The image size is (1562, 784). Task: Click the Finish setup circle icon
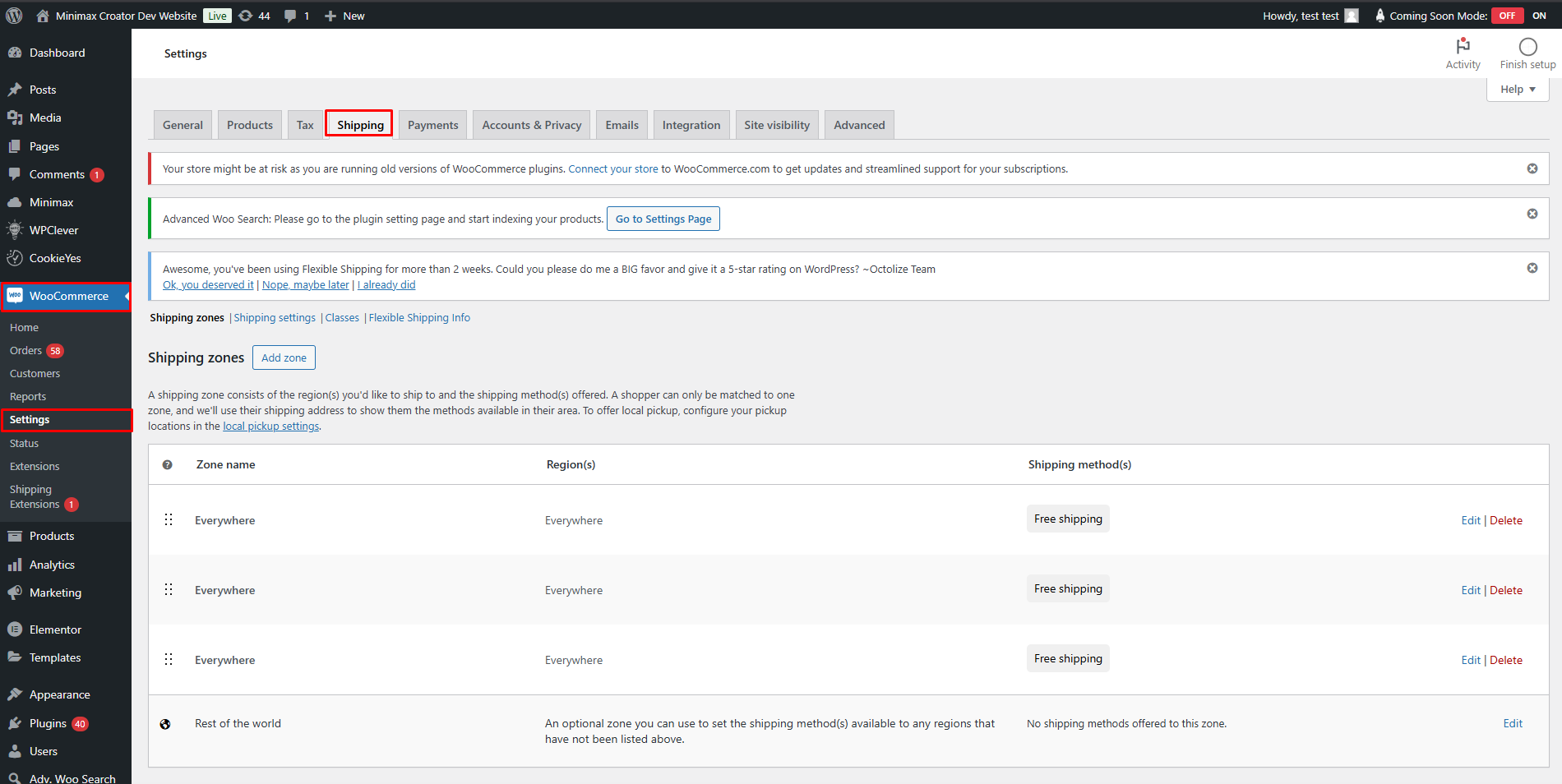pos(1527,47)
